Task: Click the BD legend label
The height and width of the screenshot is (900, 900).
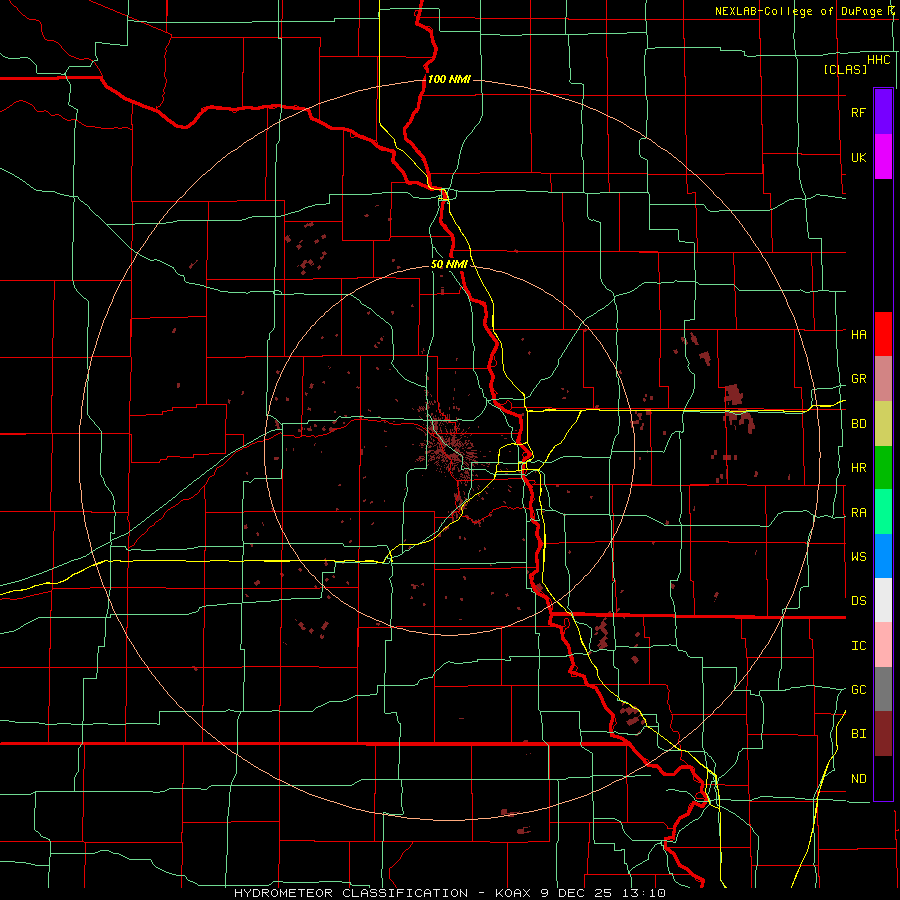Action: (x=858, y=424)
